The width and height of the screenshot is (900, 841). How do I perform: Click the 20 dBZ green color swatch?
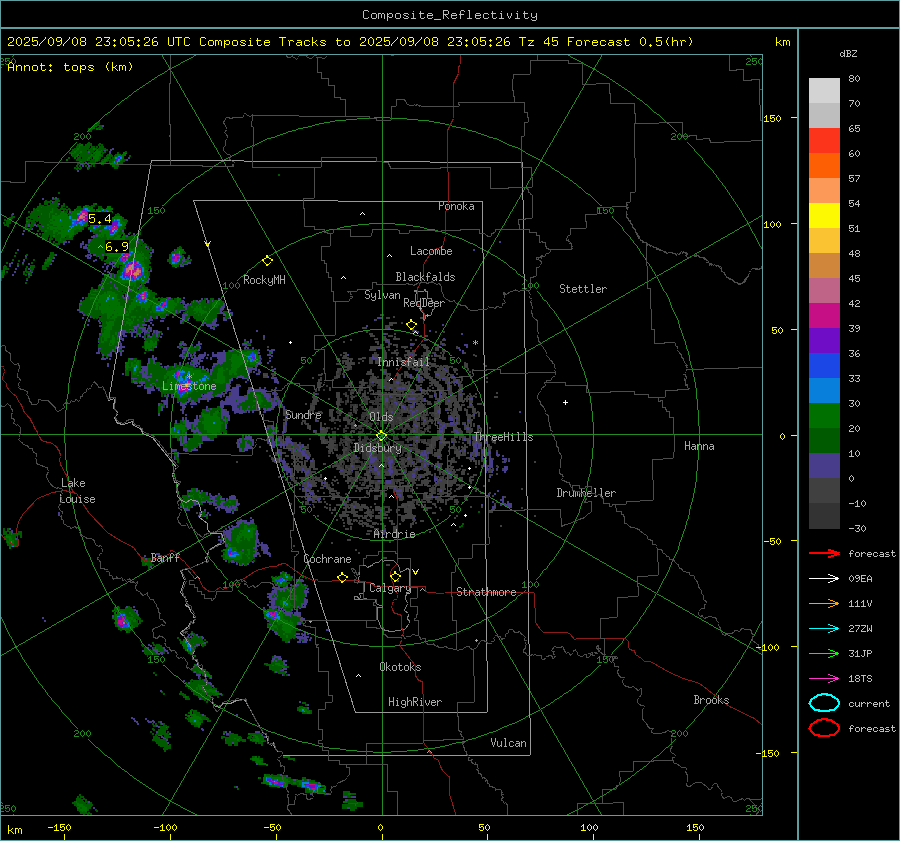click(x=824, y=416)
